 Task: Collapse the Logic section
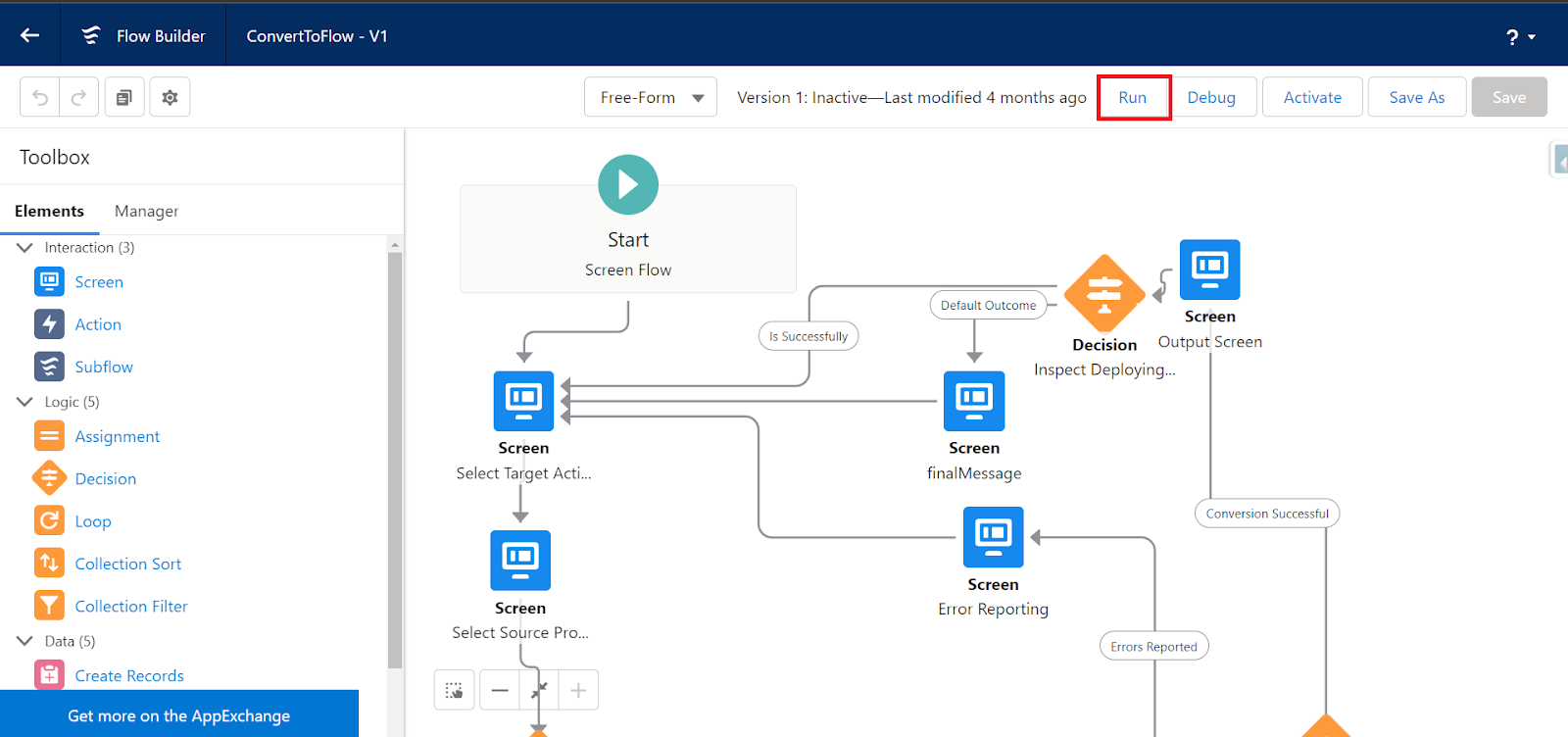tap(24, 402)
